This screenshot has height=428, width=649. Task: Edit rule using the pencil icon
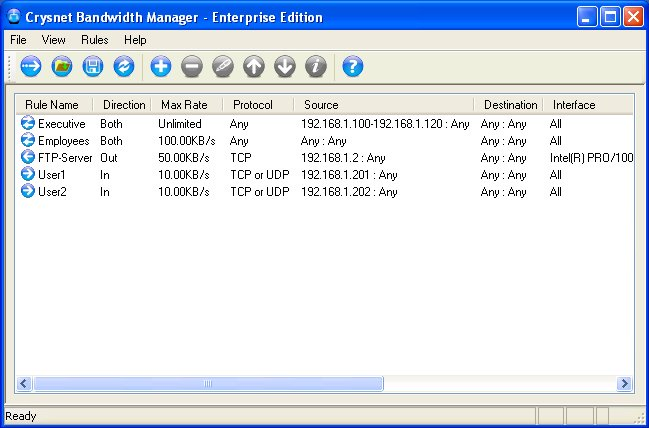click(223, 66)
